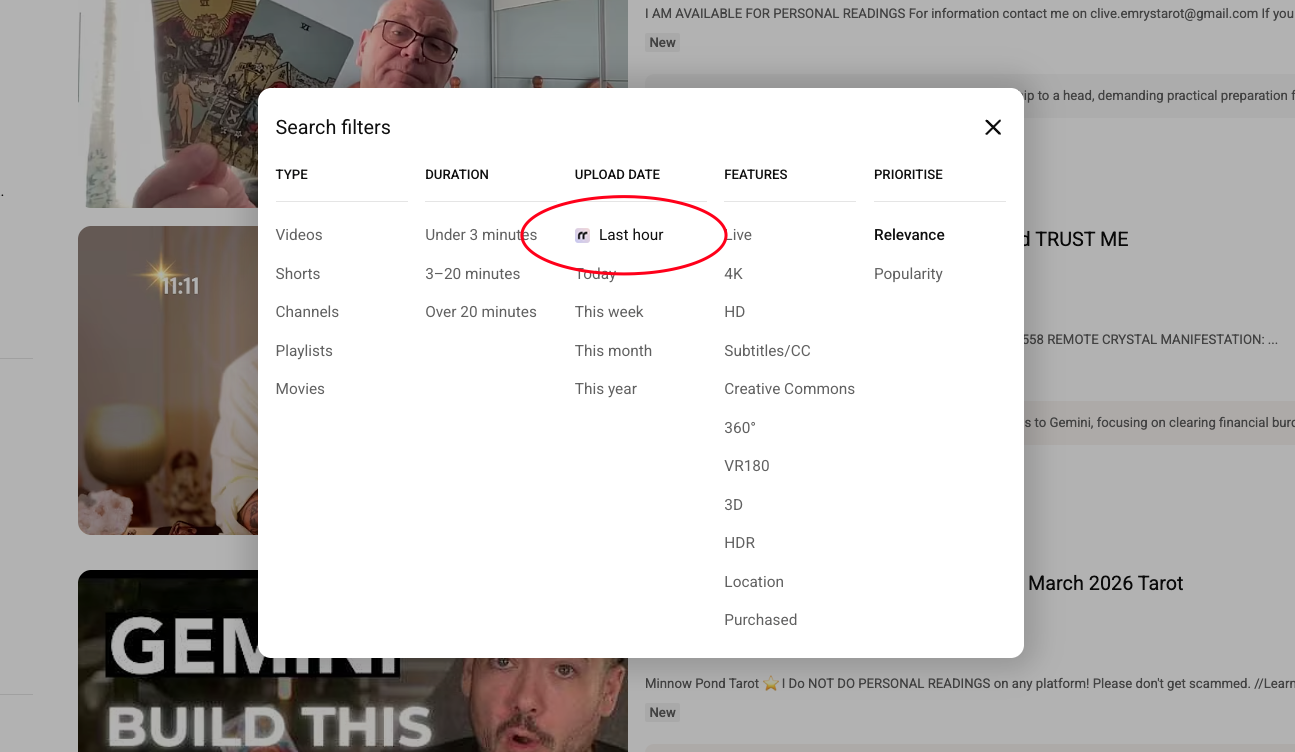Screen dimensions: 1295x752
Task: Filter by Playlists
Action: coord(303,350)
